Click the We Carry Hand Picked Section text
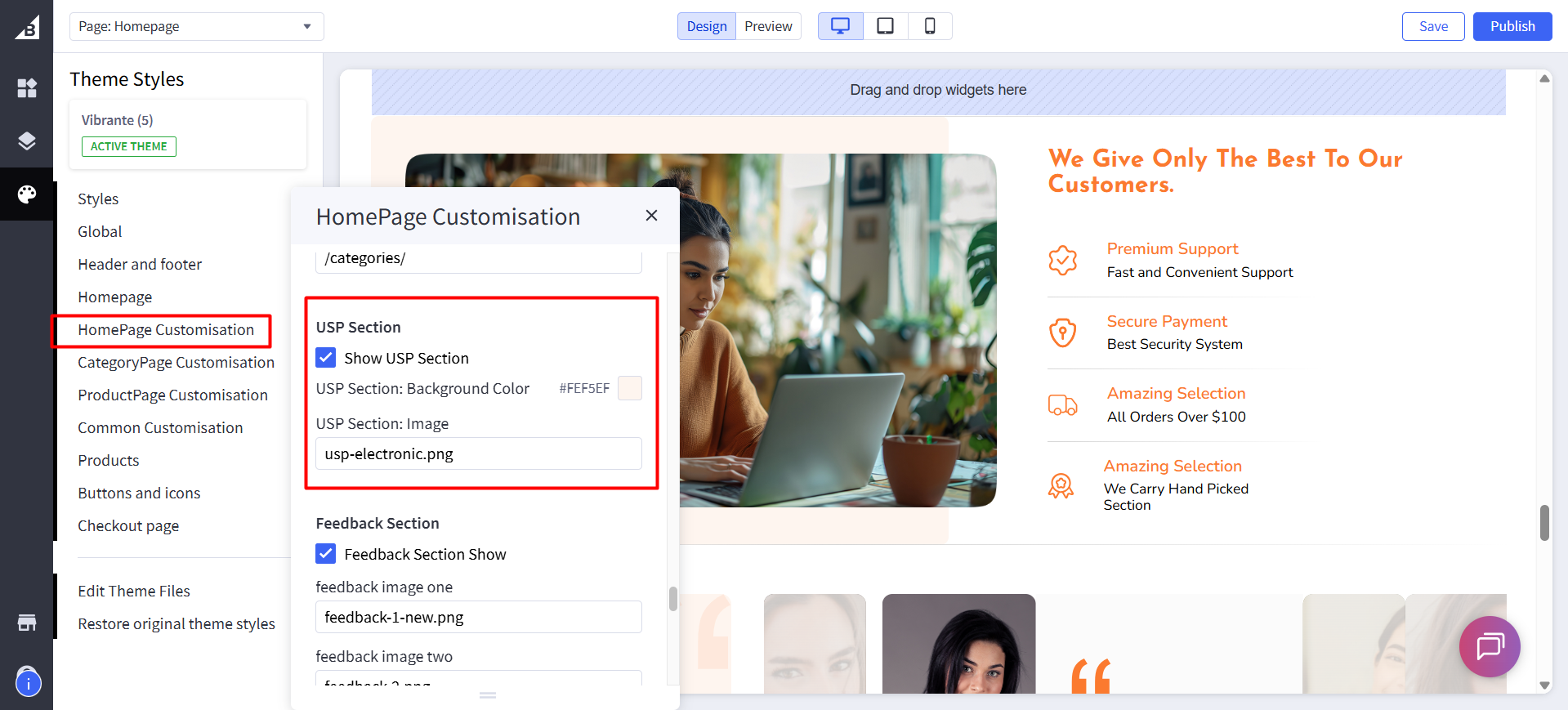 (x=1176, y=497)
